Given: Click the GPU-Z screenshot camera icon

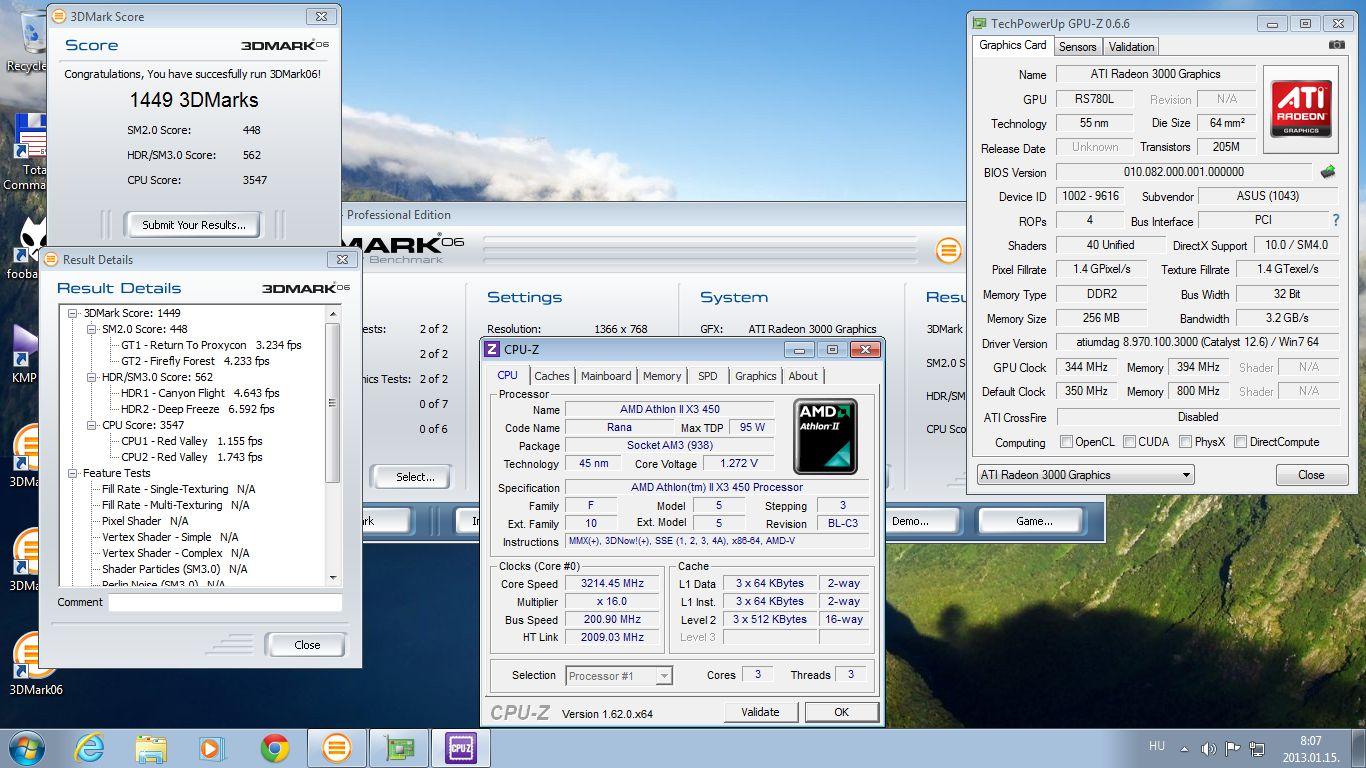Looking at the screenshot, I should pyautogui.click(x=1336, y=46).
